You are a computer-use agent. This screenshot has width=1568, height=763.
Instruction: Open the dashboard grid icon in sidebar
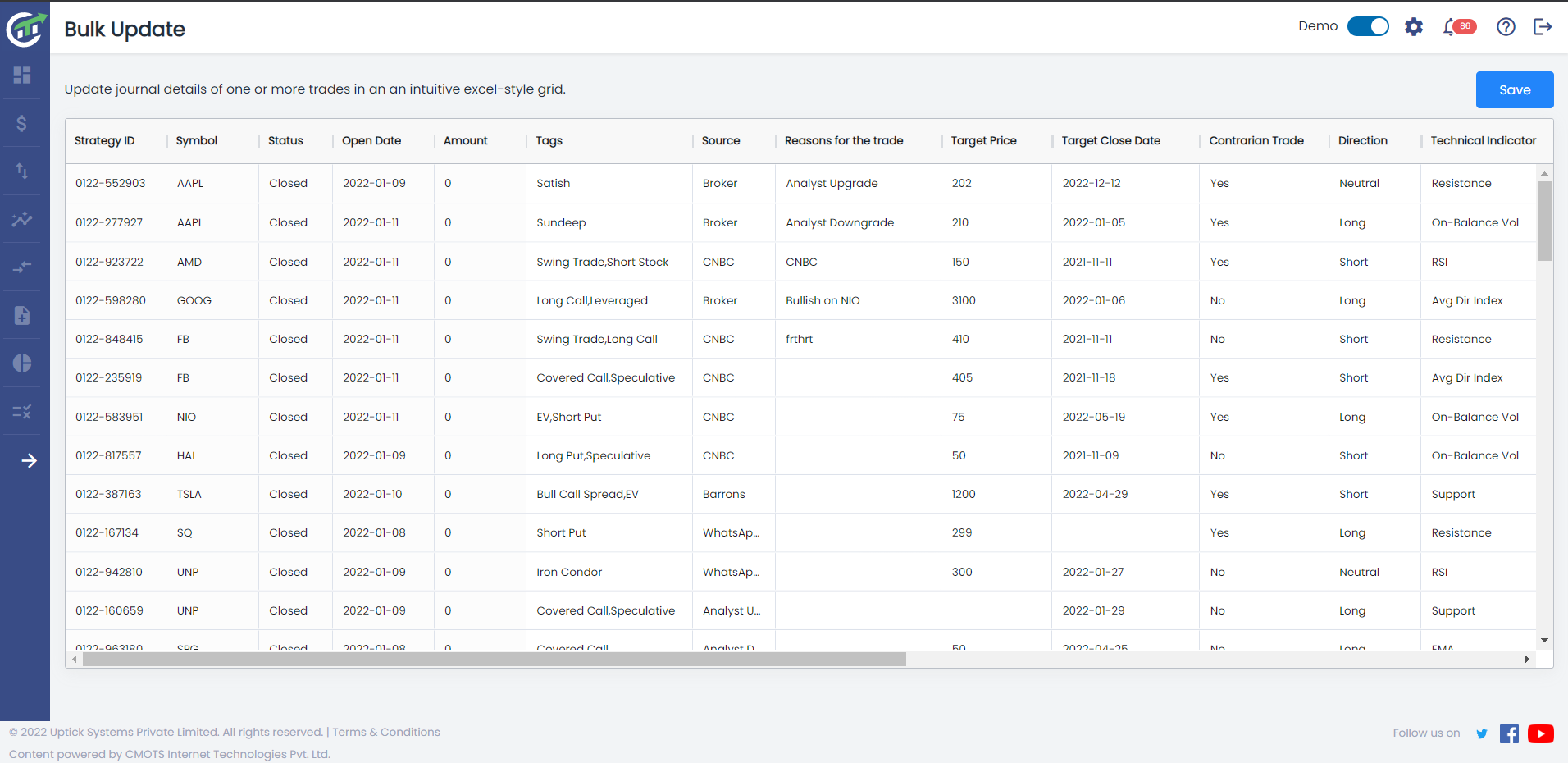[22, 75]
